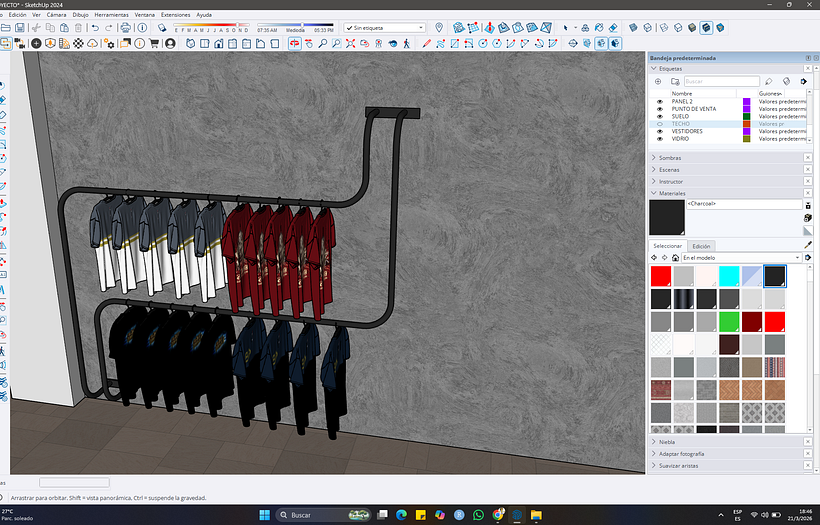Expand the Suavizar aristas panel
Screen dimensions: 820x525
[654, 465]
